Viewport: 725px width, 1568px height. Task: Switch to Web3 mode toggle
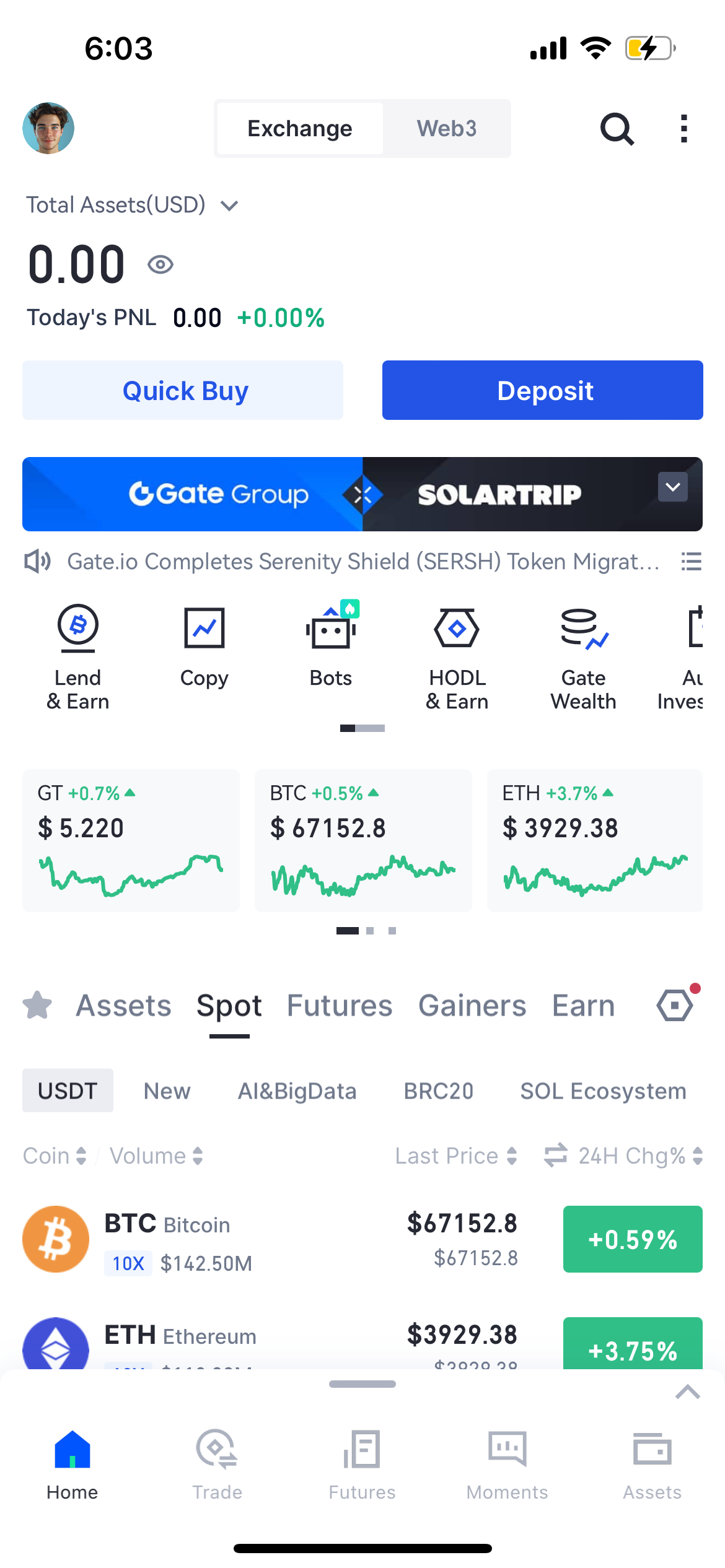(446, 129)
